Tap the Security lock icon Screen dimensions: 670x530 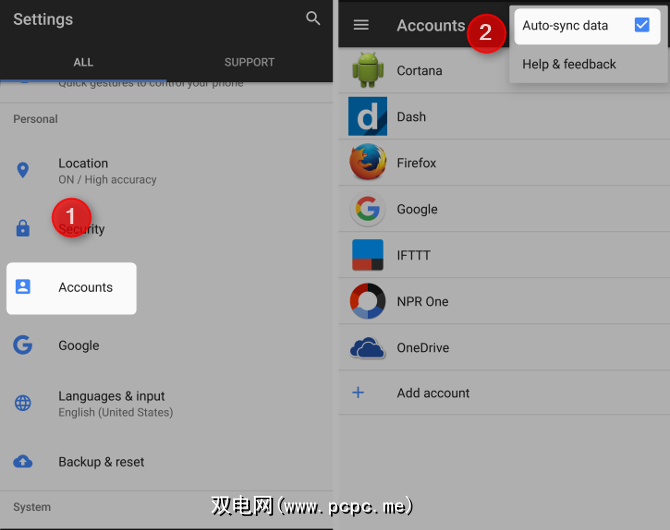point(23,228)
